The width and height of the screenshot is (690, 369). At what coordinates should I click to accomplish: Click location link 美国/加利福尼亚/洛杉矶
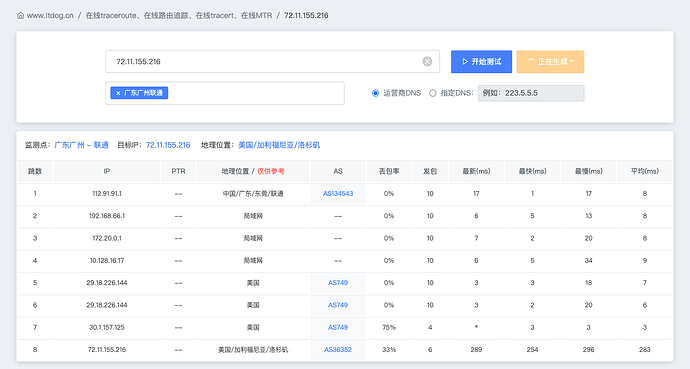[279, 145]
